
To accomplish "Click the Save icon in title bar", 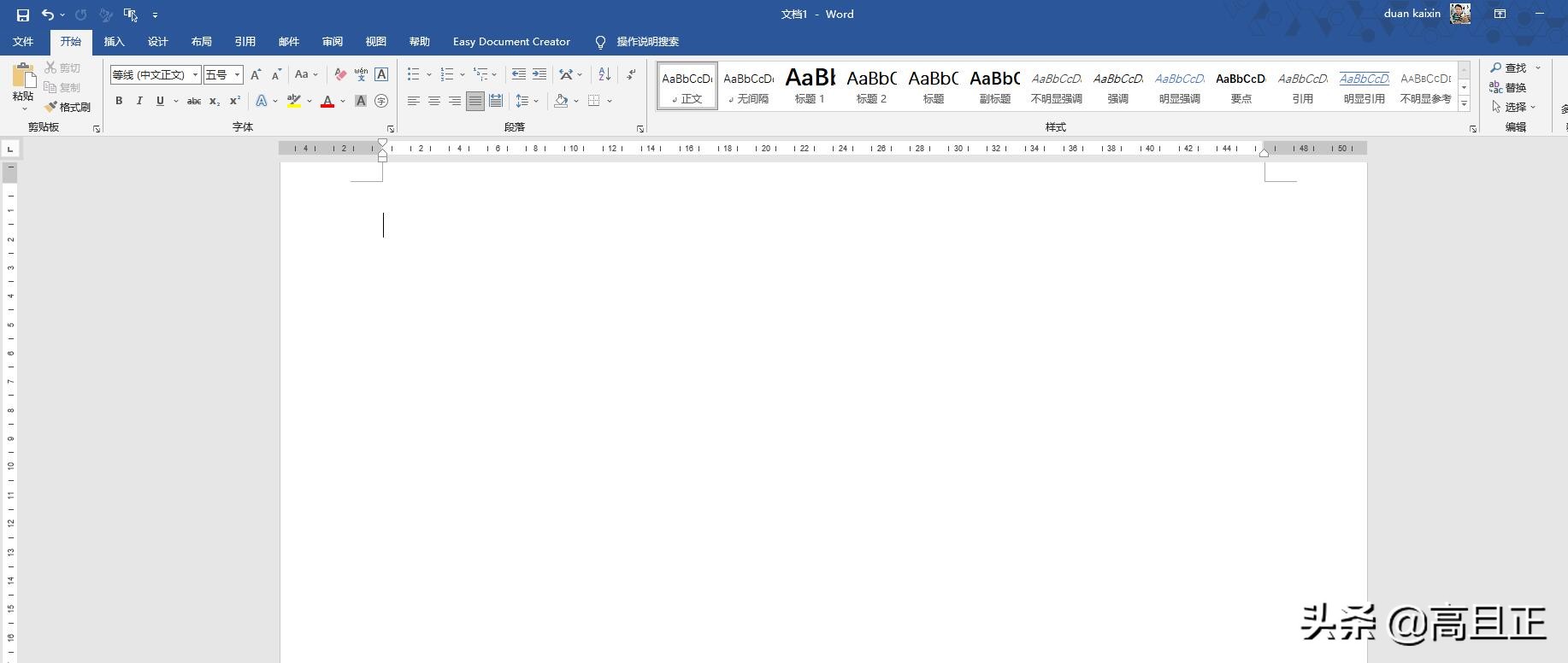I will pyautogui.click(x=22, y=15).
